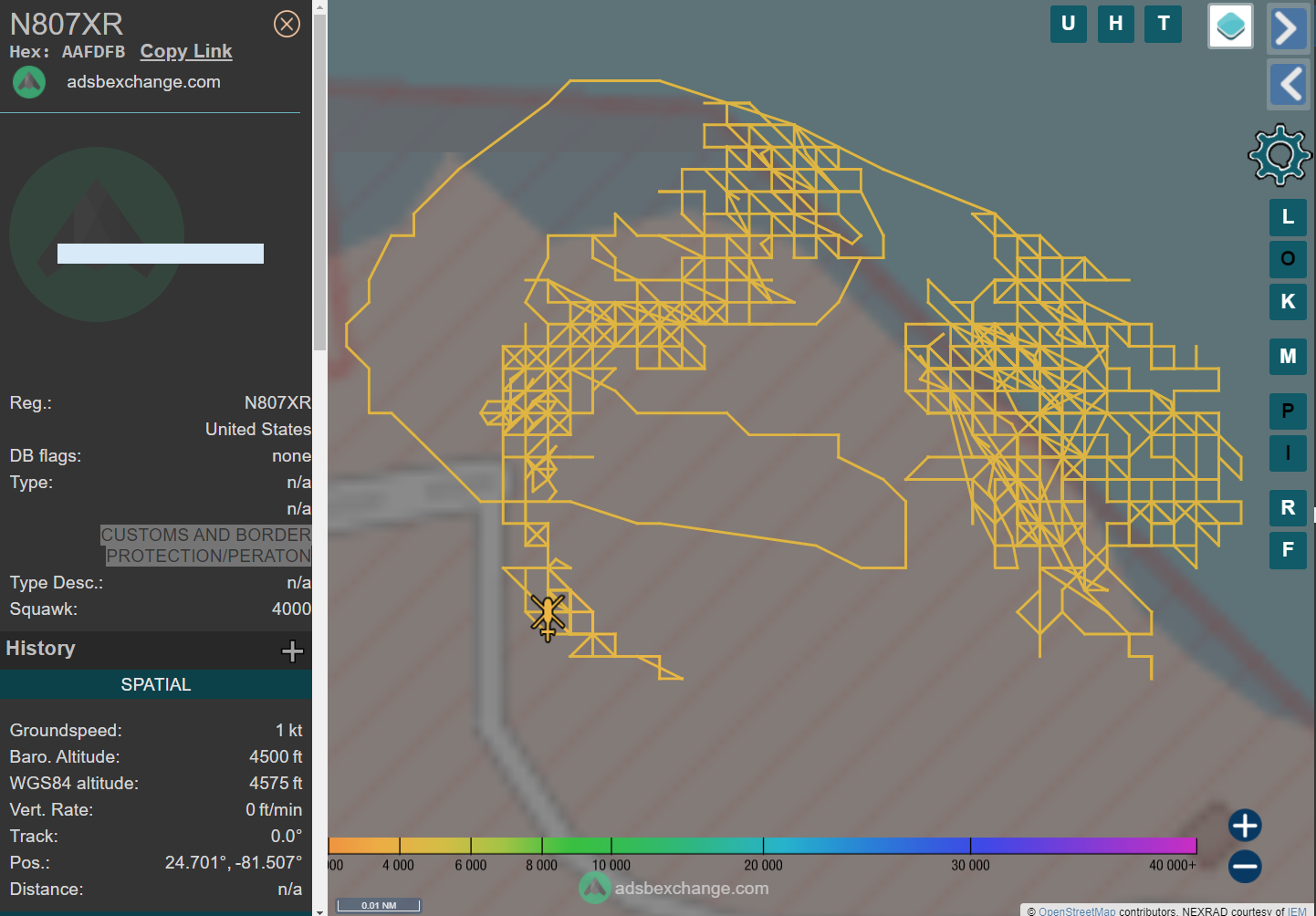This screenshot has height=916, width=1316.
Task: Toggle the H map button
Action: point(1116,24)
